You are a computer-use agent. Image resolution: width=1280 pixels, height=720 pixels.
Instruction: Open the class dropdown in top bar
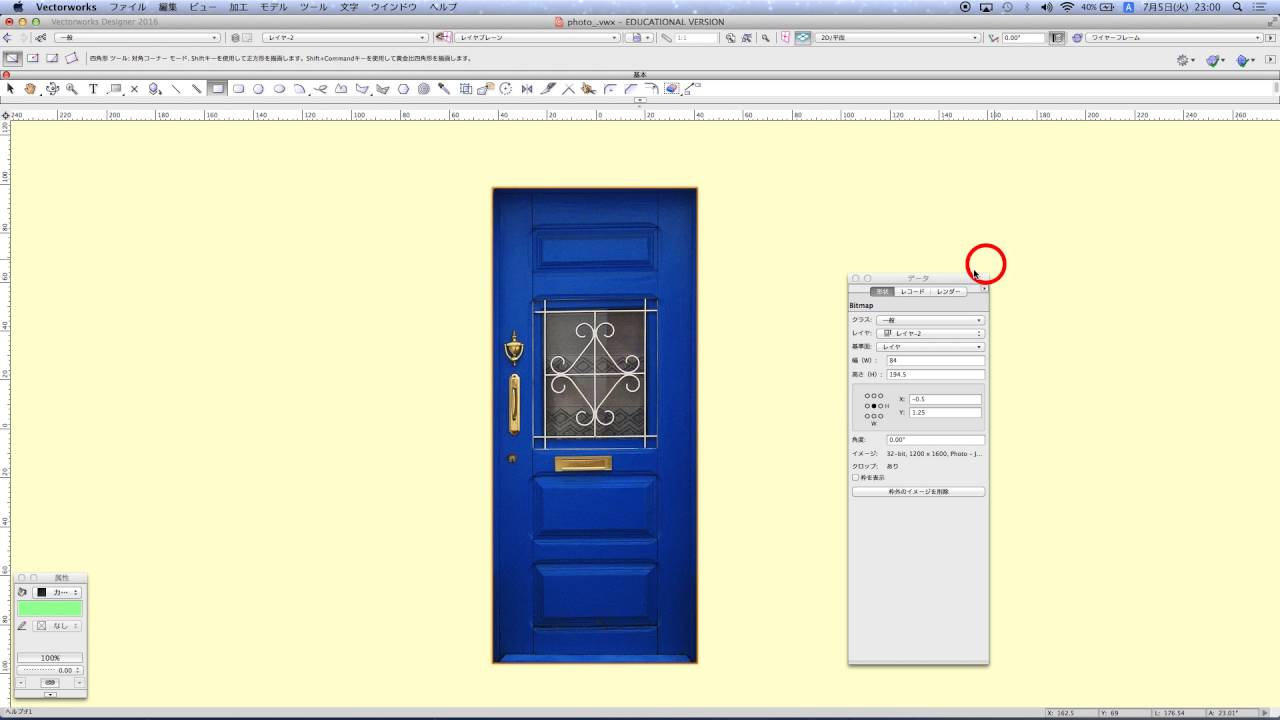click(x=137, y=38)
